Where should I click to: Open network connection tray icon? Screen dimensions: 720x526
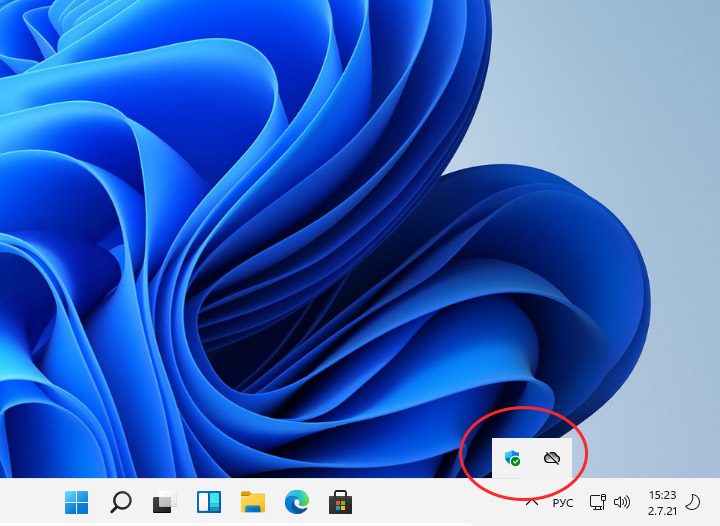[597, 502]
